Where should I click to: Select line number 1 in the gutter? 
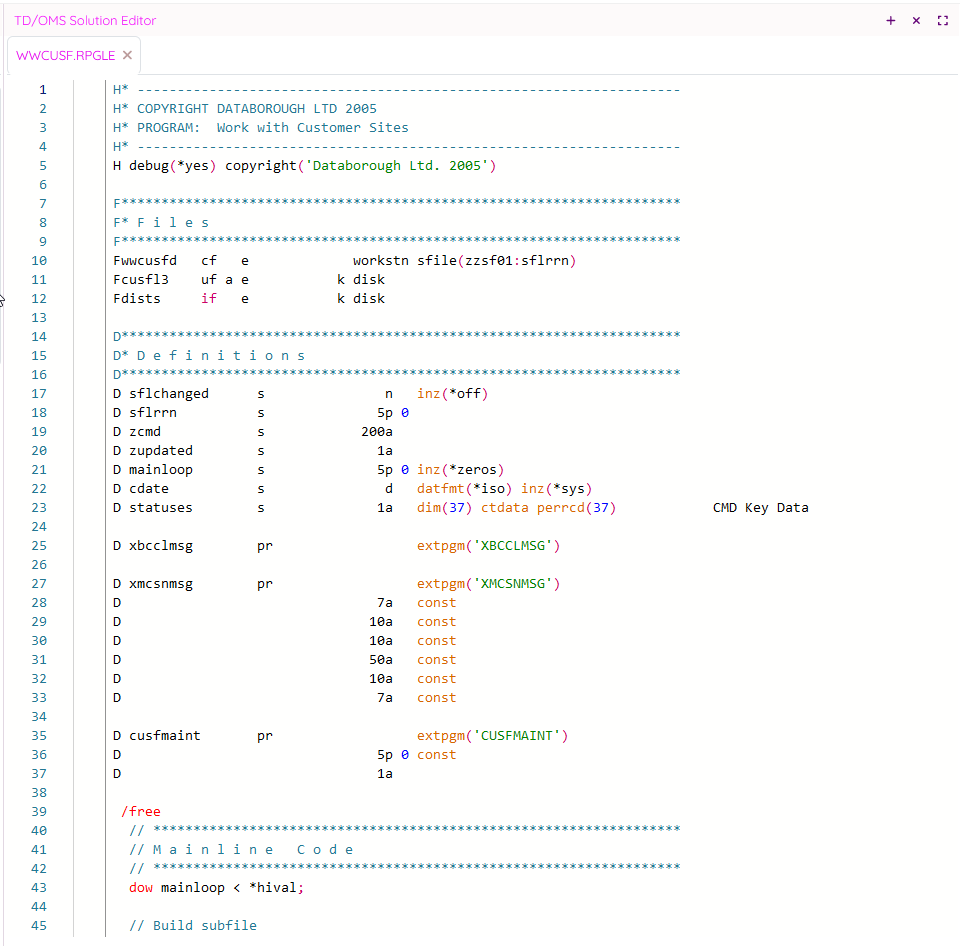(x=42, y=89)
